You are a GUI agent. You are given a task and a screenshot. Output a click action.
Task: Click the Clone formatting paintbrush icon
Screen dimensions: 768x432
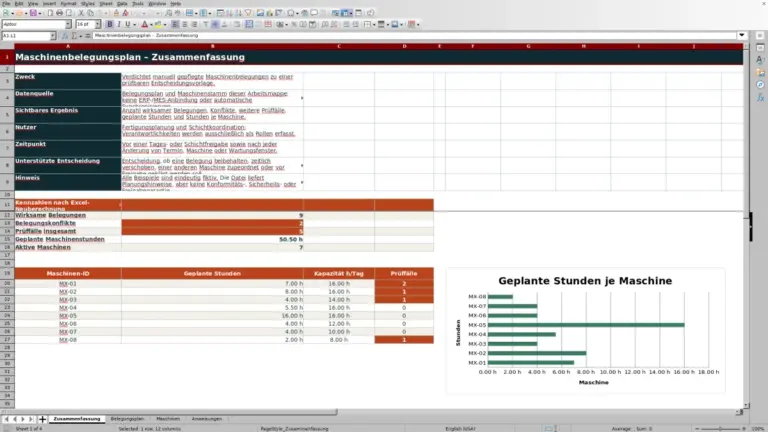[116, 13]
